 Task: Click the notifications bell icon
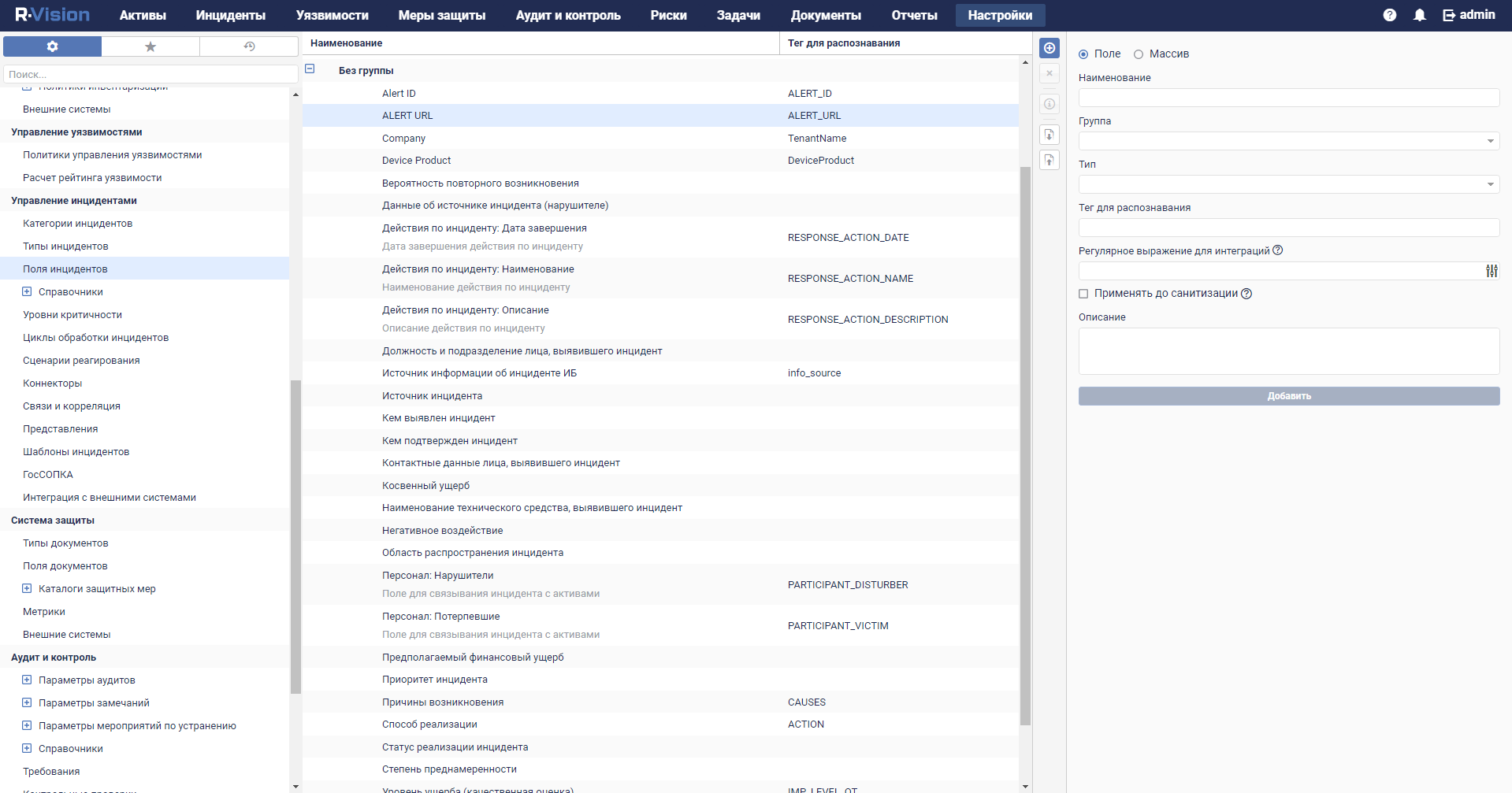1419,15
